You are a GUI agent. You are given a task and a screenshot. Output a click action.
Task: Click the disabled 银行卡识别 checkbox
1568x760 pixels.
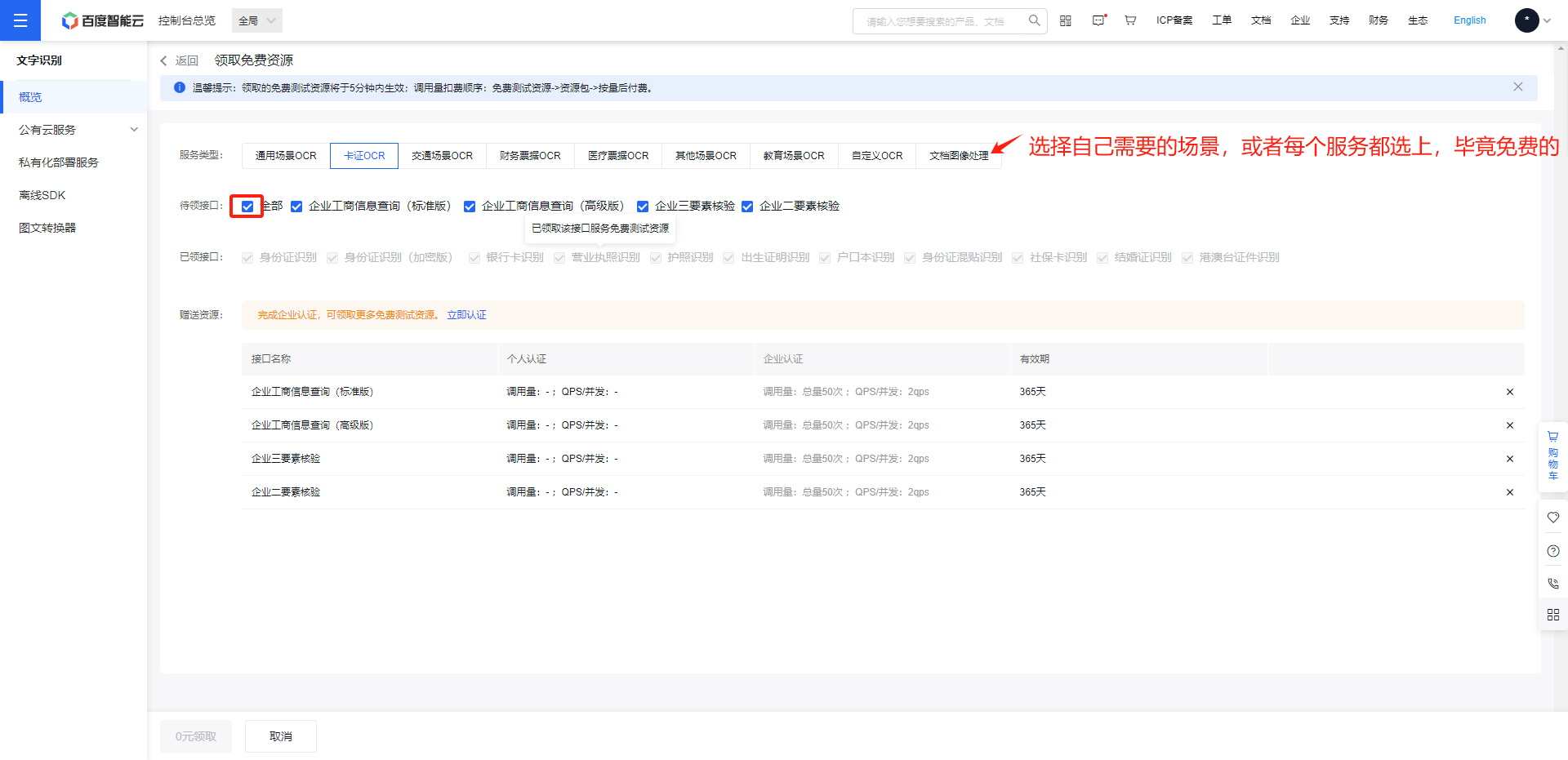pos(474,258)
